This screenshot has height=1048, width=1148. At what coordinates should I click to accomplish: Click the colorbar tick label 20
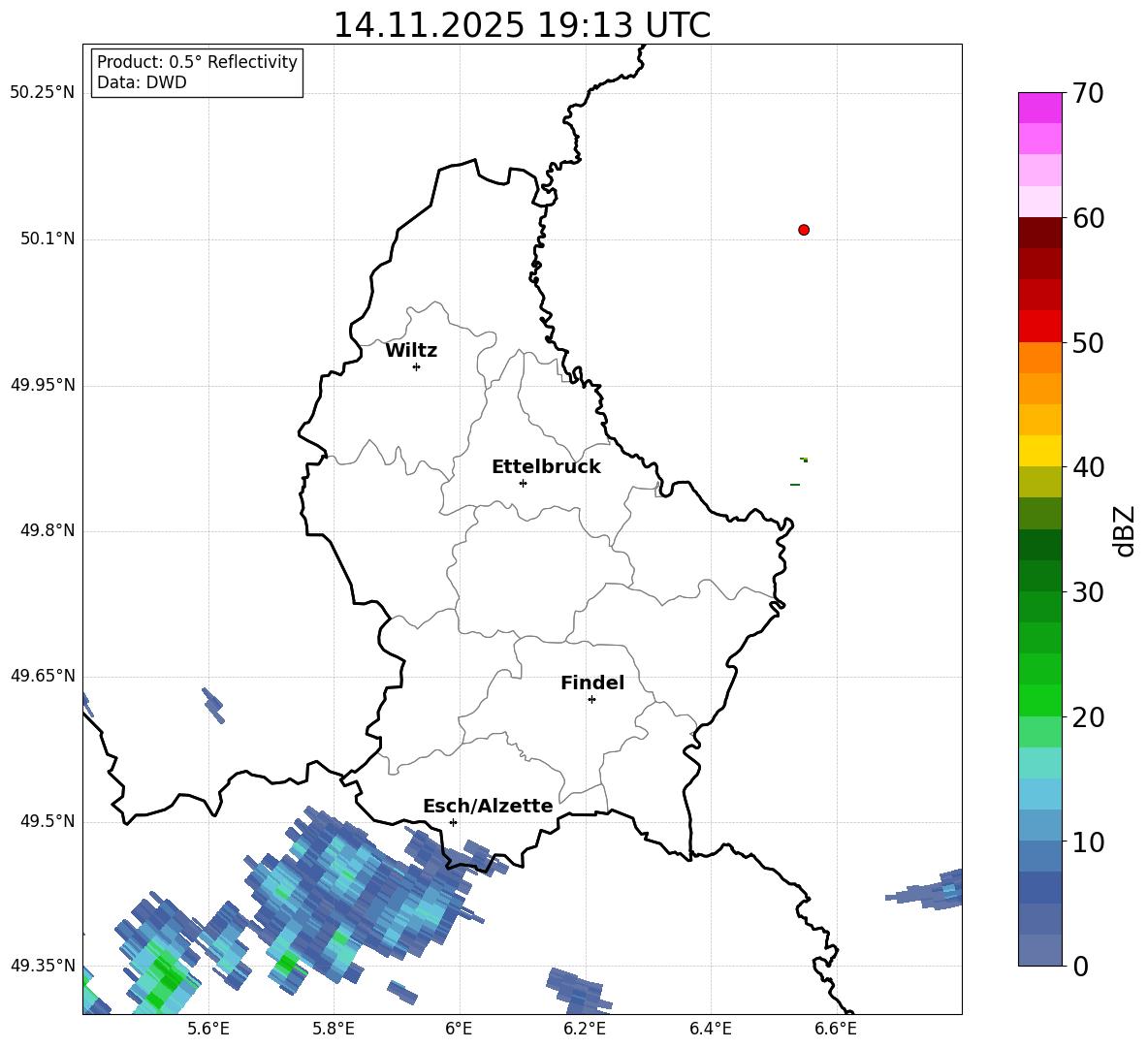click(x=1088, y=717)
